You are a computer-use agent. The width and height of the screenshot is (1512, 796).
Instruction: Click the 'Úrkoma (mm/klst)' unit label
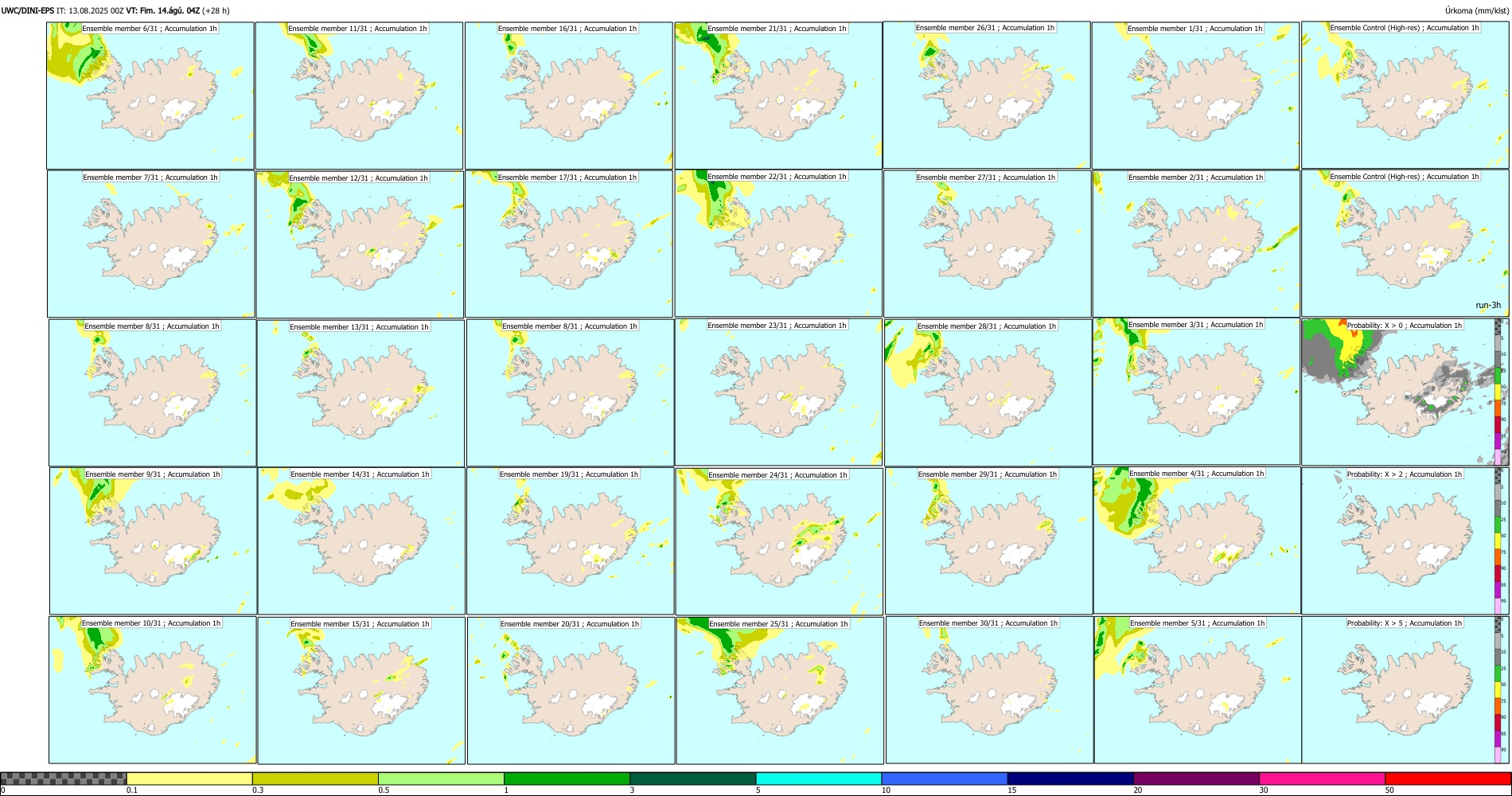[1476, 10]
